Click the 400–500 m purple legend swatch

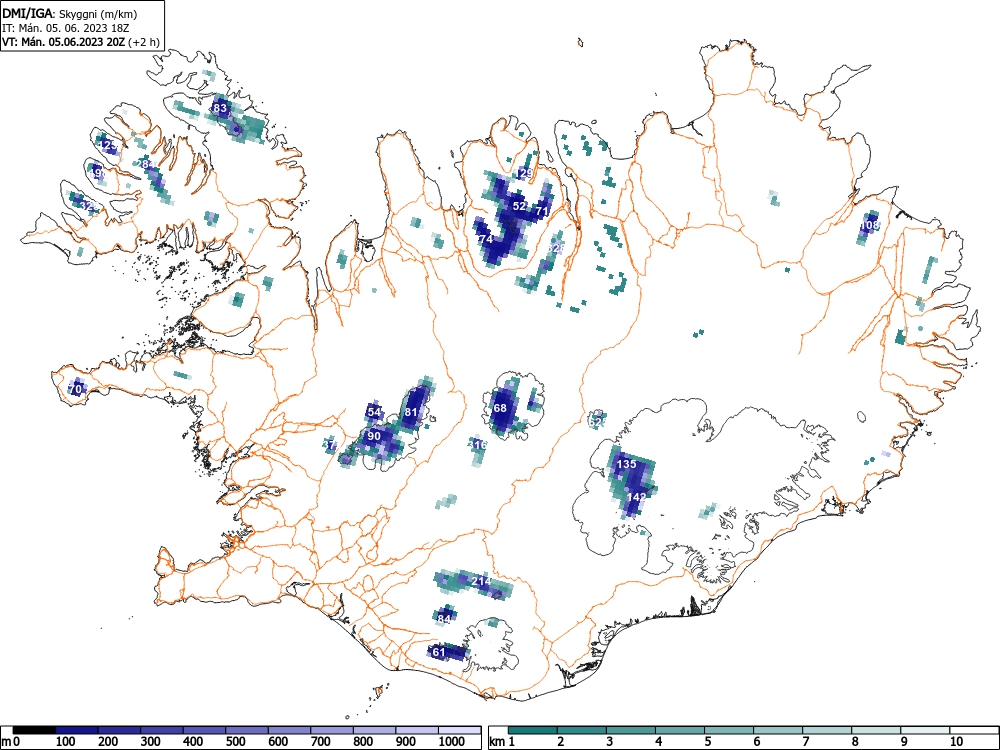[x=205, y=731]
